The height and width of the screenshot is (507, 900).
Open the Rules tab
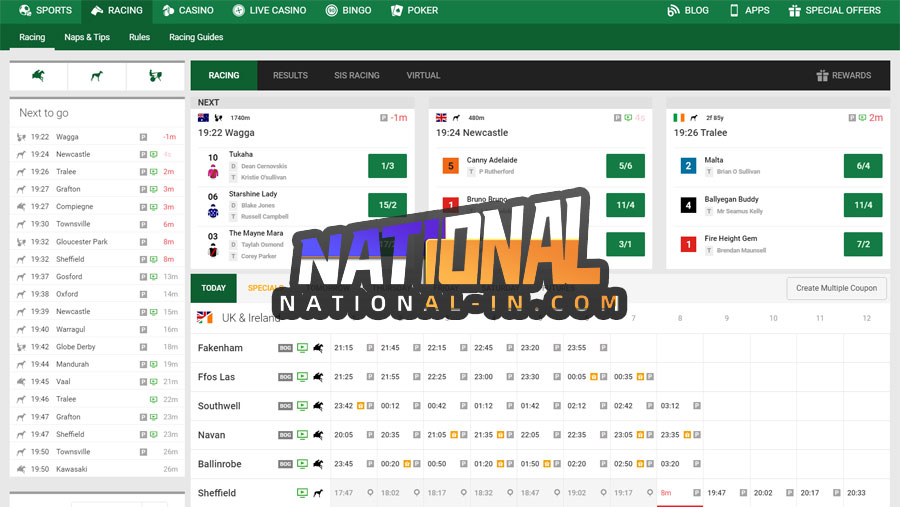coord(139,37)
